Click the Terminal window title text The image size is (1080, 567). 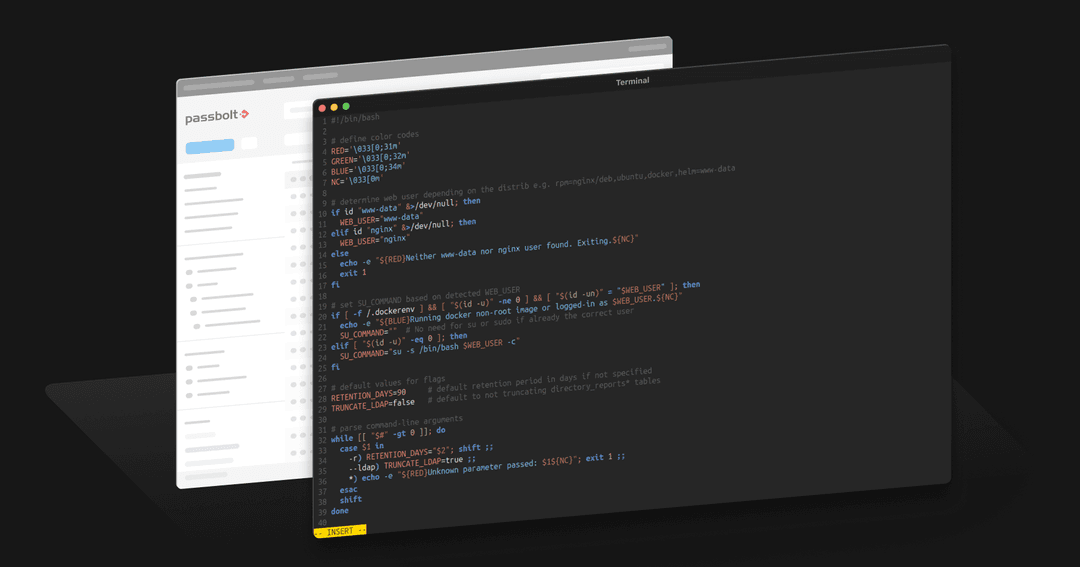point(632,81)
